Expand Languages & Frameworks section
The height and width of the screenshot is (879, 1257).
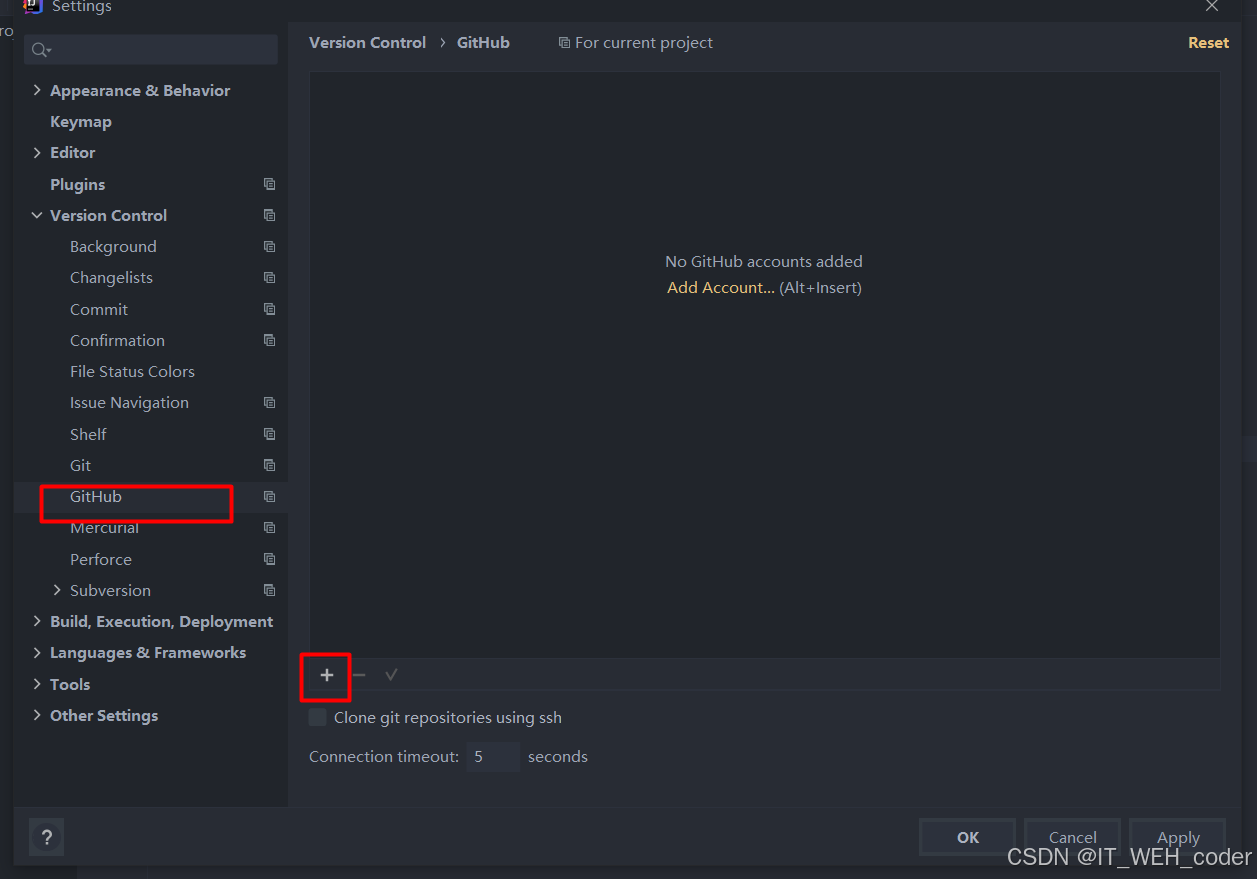tap(37, 652)
